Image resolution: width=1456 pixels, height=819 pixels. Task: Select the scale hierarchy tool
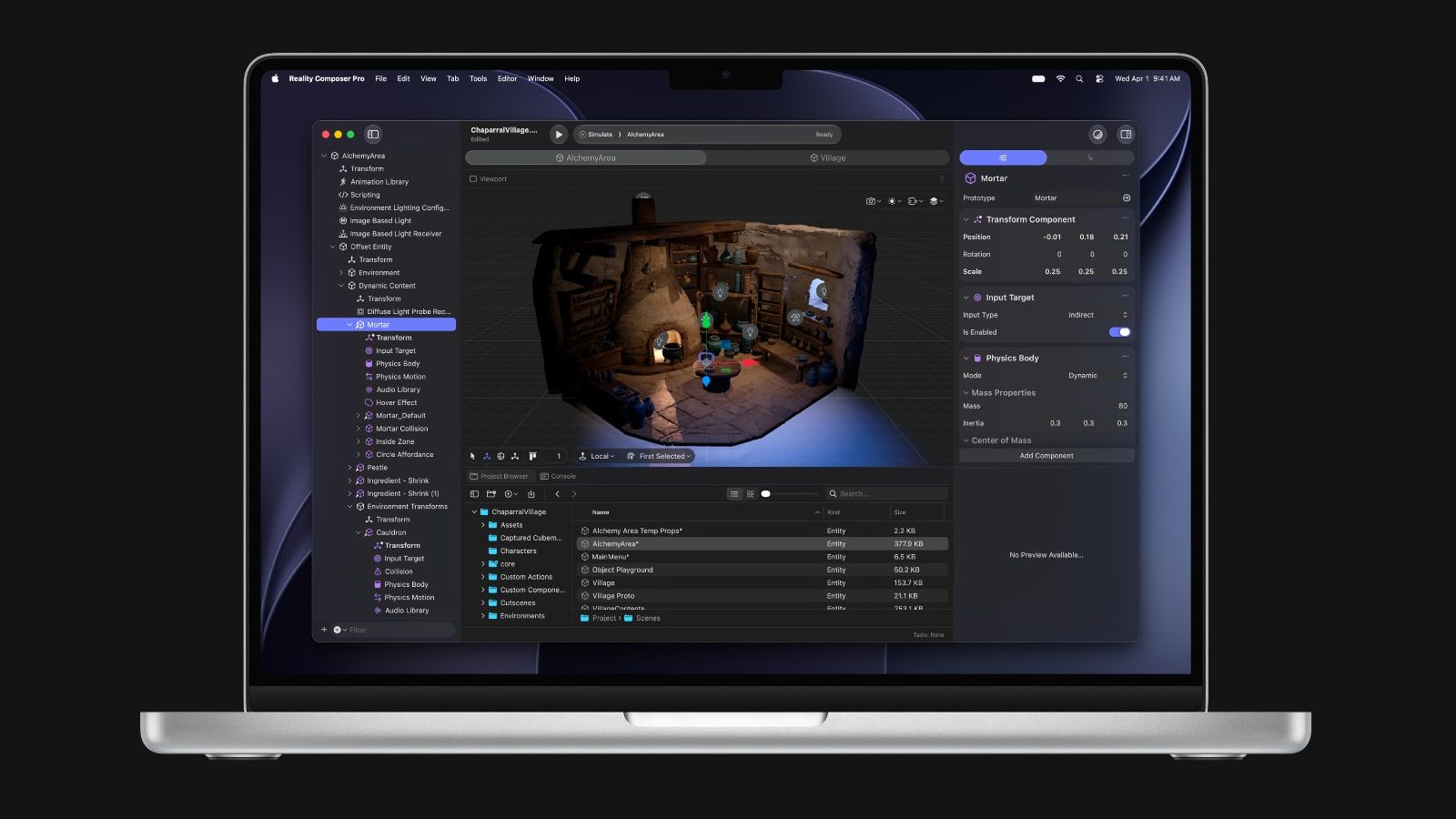pos(515,456)
